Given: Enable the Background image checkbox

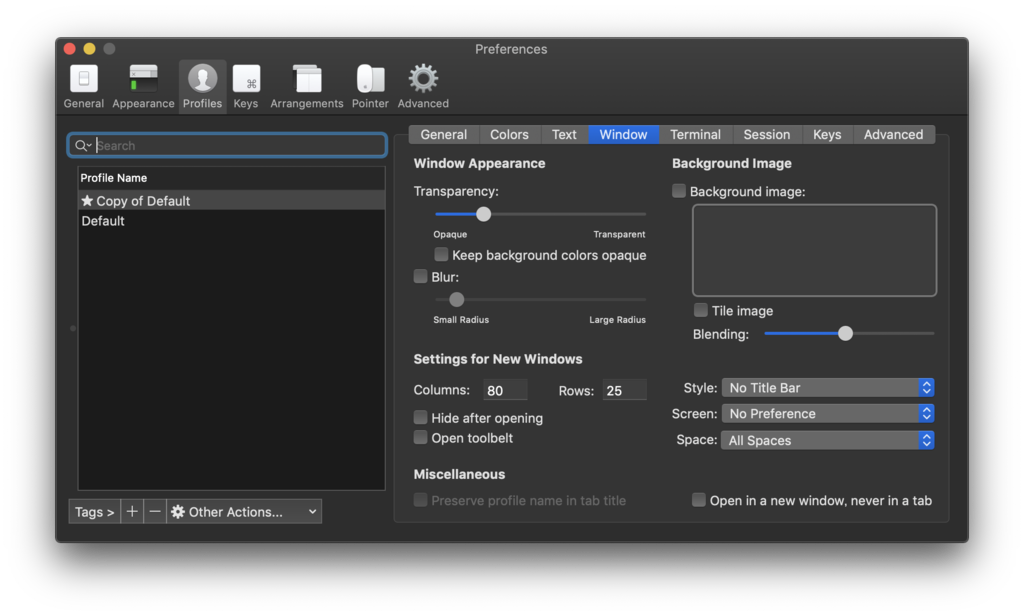Looking at the screenshot, I should (x=679, y=191).
